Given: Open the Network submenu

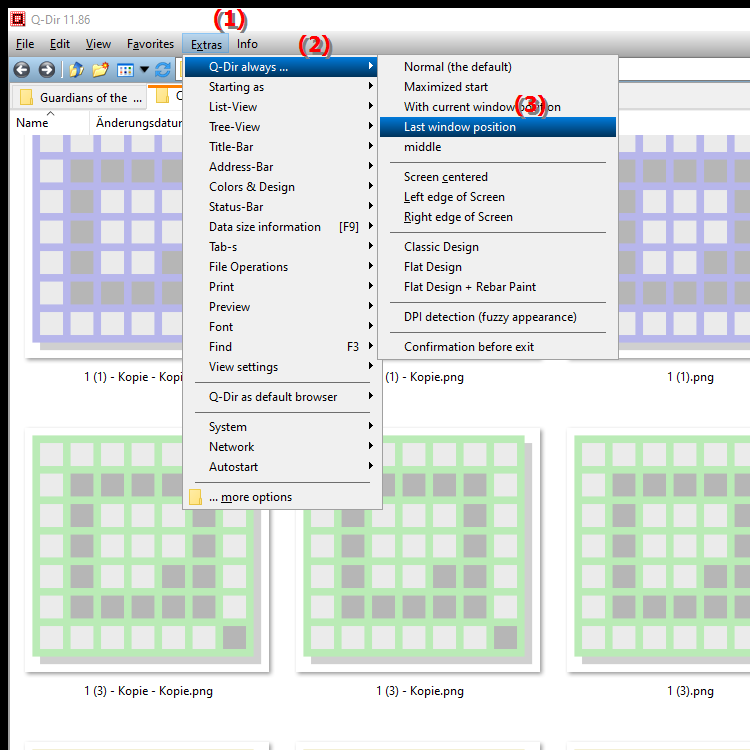Looking at the screenshot, I should (281, 447).
